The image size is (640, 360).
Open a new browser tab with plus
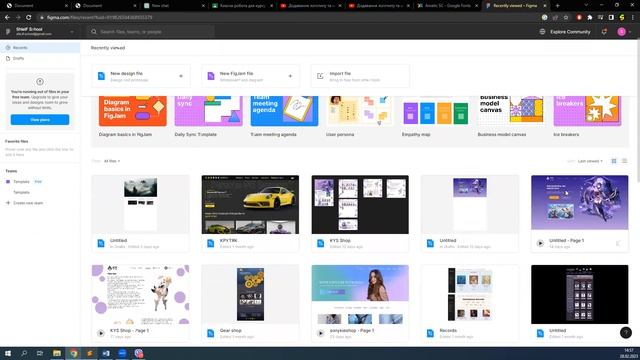tap(558, 6)
